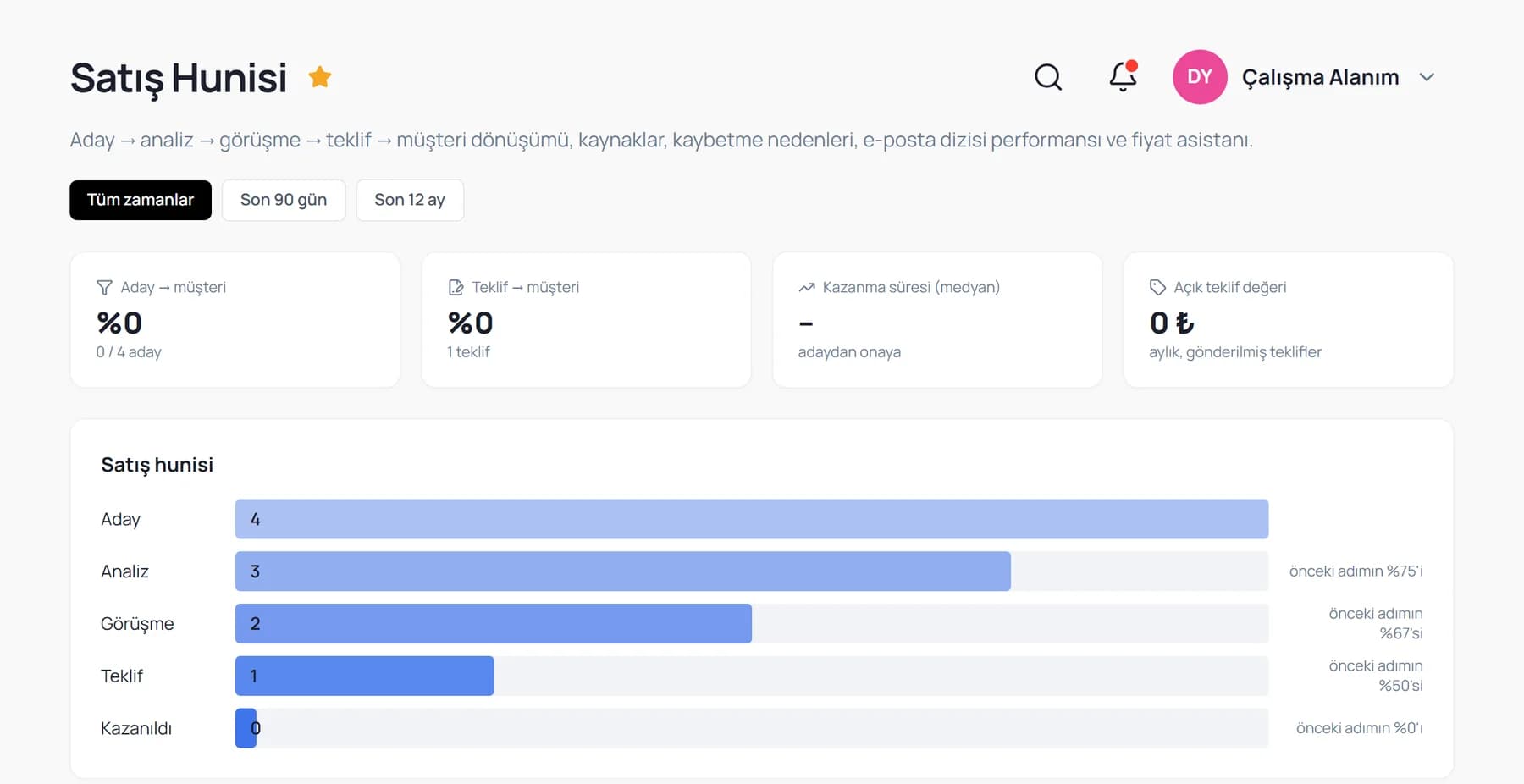Click the Aday → müşteri card title

tap(174, 288)
